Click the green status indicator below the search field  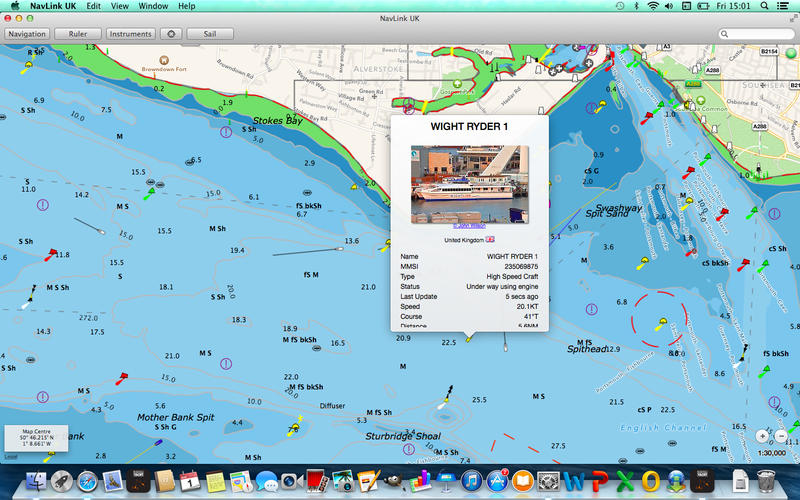791,53
